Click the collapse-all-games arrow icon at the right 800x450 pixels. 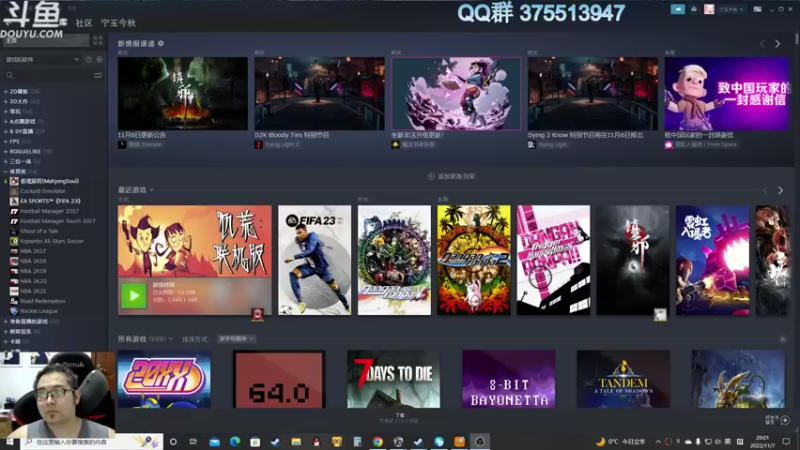pos(783,339)
